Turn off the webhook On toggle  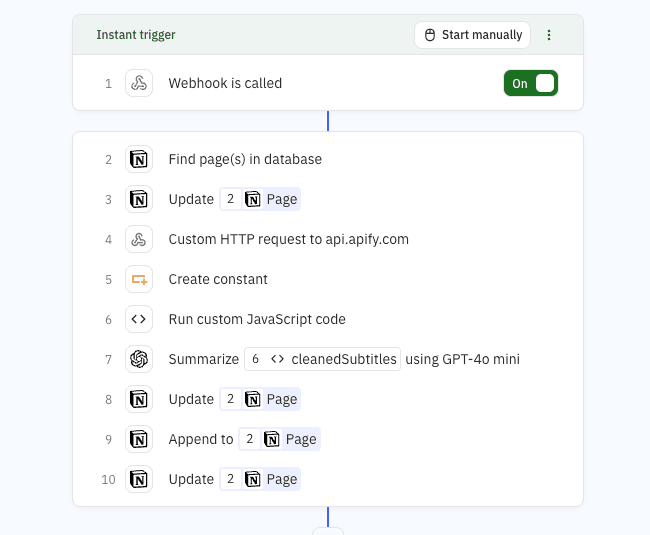click(531, 83)
